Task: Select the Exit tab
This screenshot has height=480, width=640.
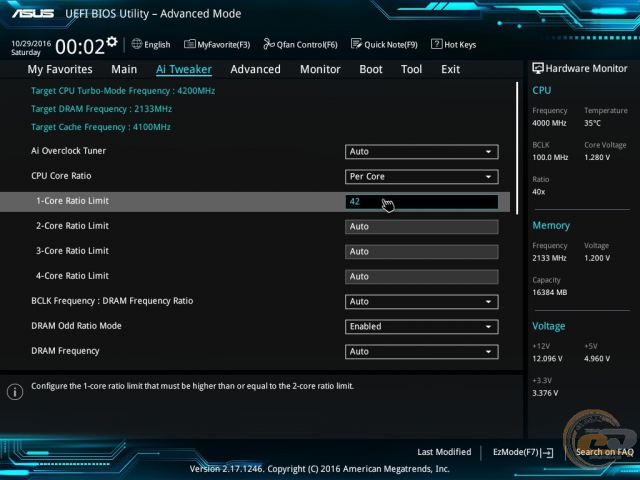Action: click(x=450, y=69)
